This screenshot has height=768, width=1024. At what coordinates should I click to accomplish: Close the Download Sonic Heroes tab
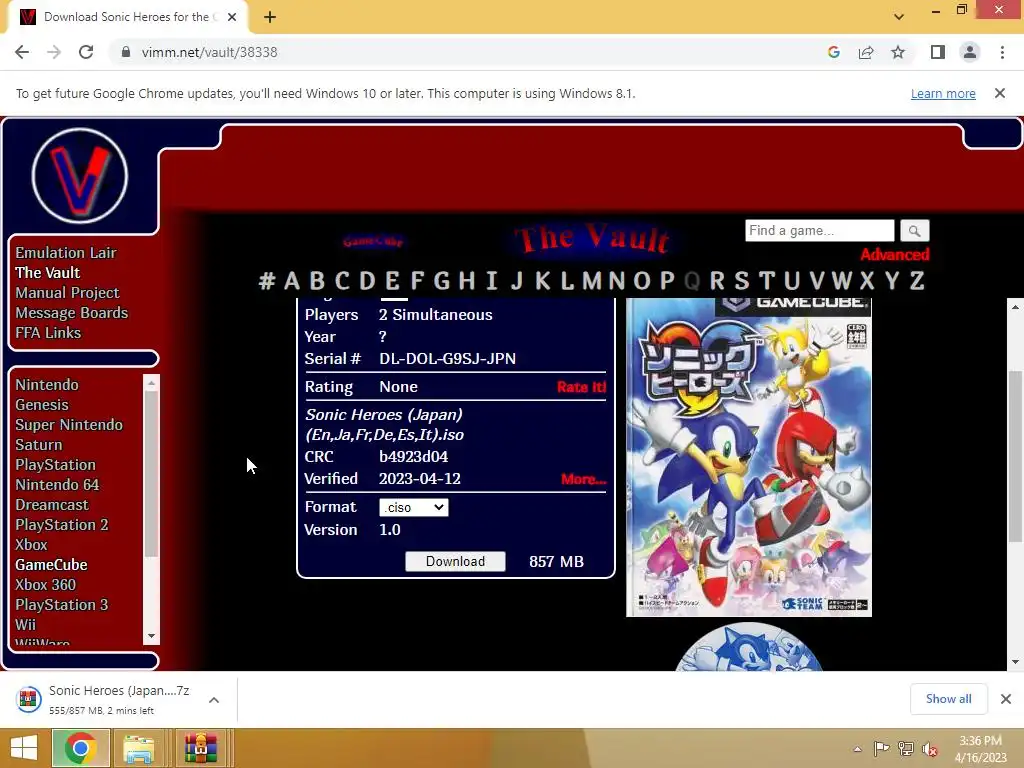coord(232,17)
